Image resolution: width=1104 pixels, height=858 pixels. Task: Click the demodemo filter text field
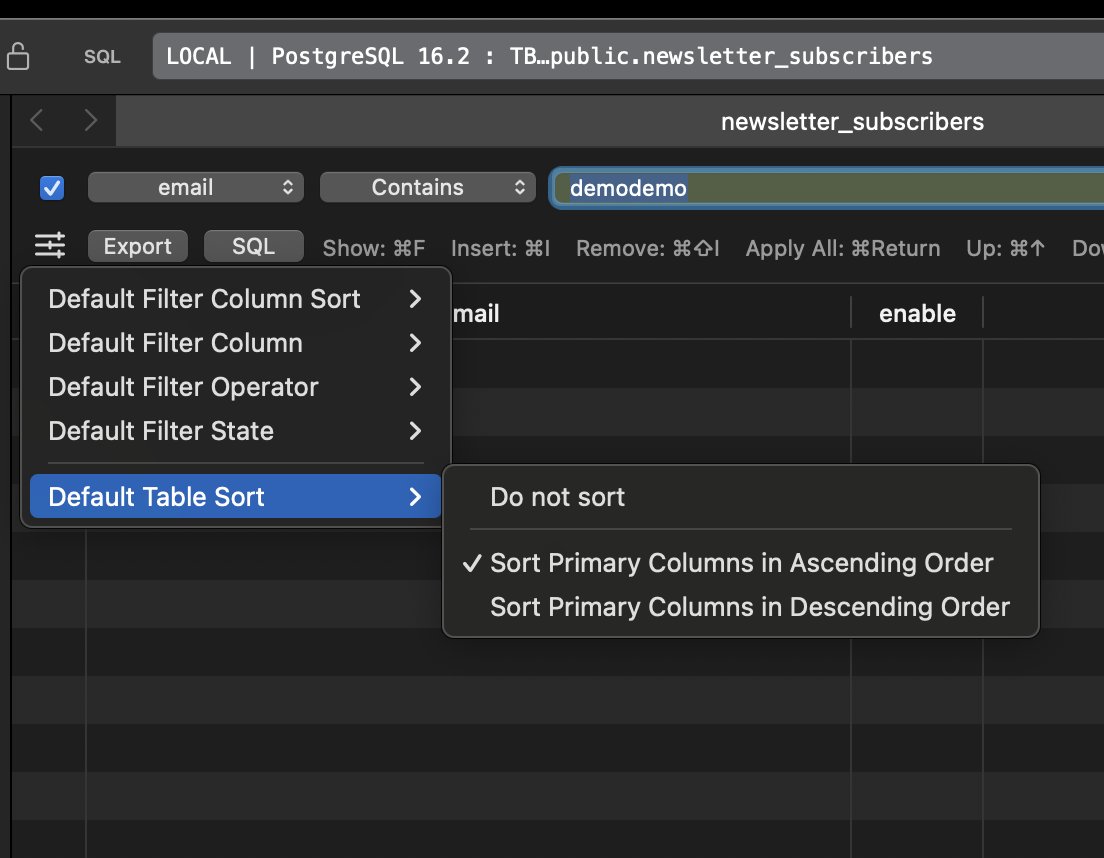pos(827,188)
